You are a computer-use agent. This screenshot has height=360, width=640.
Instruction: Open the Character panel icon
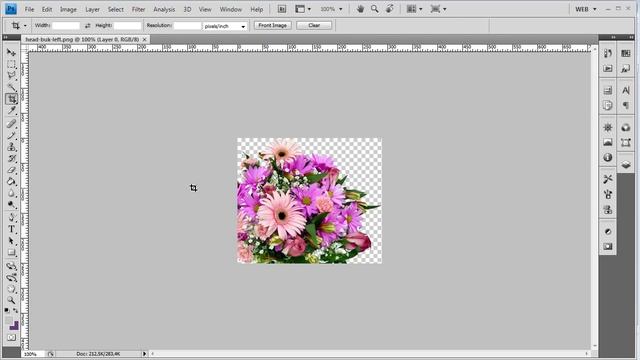pyautogui.click(x=626, y=91)
